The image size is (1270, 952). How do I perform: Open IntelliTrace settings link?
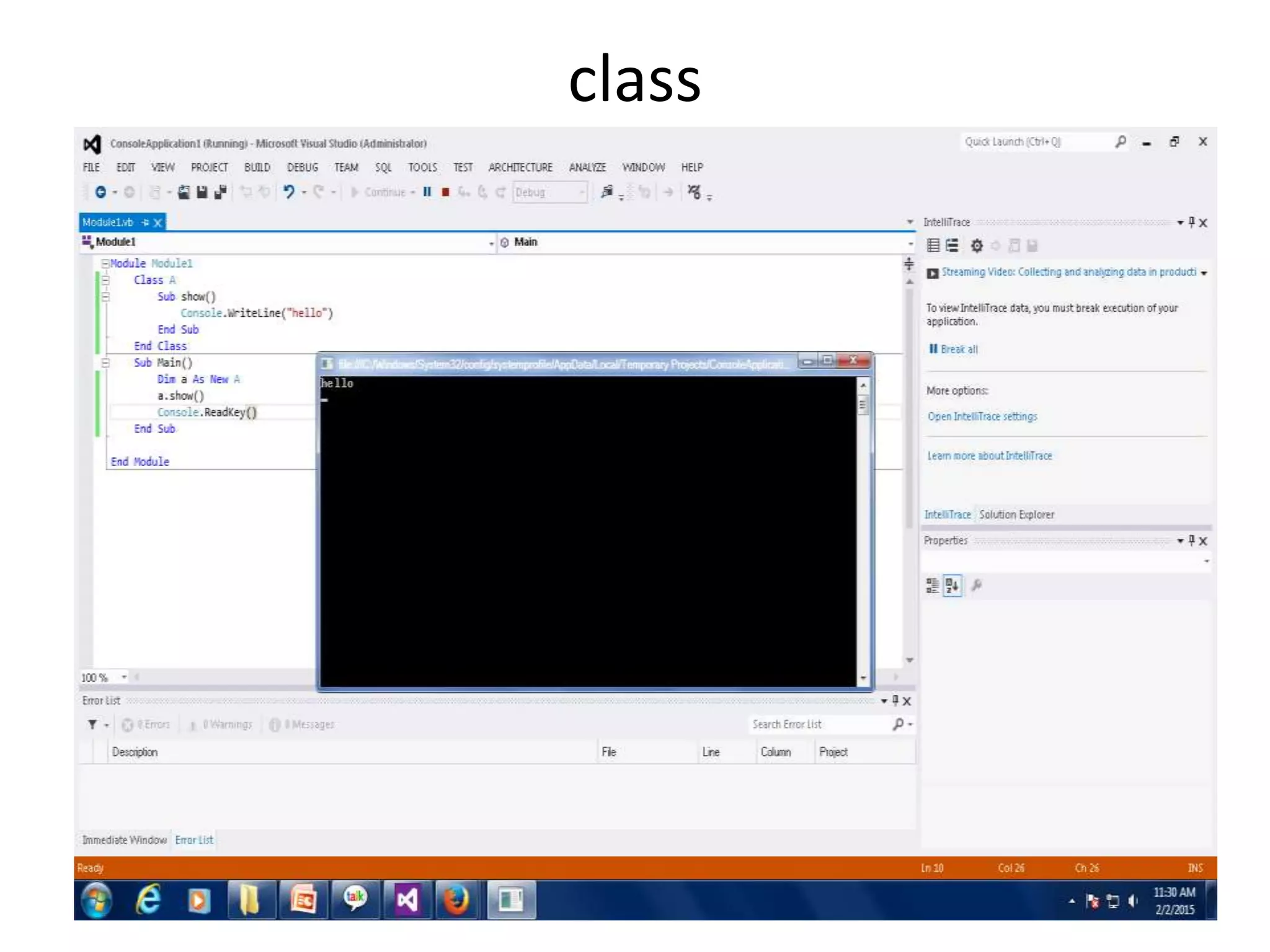(982, 416)
